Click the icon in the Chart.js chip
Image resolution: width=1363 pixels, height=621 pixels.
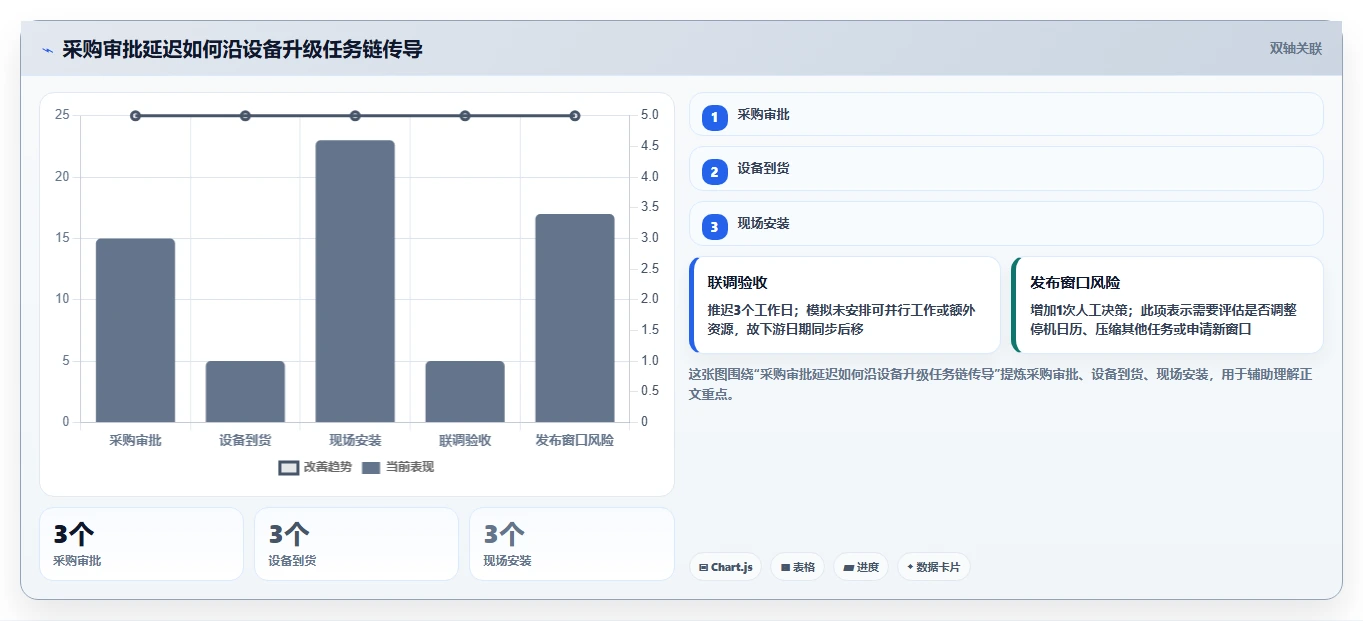click(x=704, y=568)
